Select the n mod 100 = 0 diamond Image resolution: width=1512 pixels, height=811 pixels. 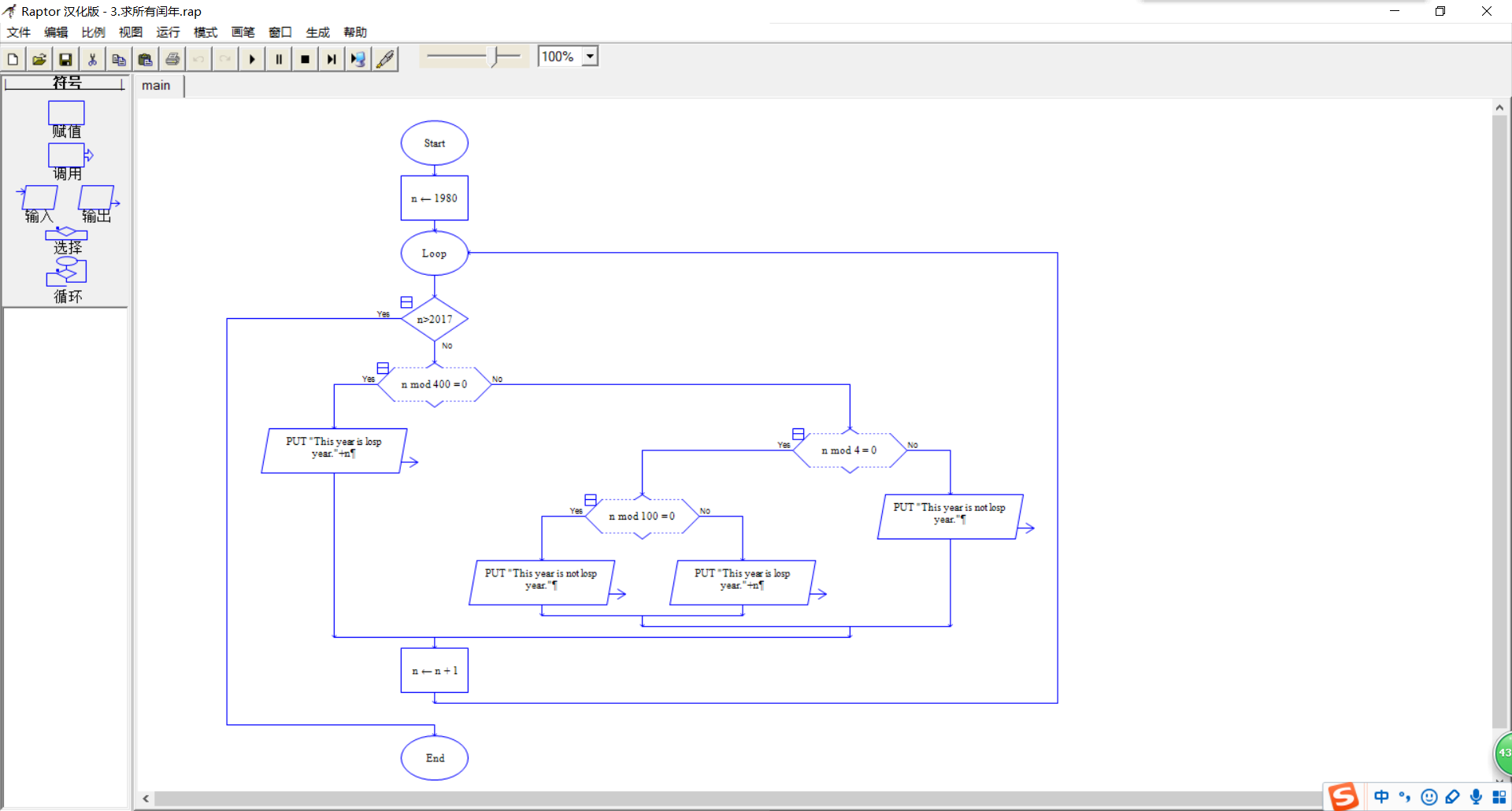[x=642, y=517]
